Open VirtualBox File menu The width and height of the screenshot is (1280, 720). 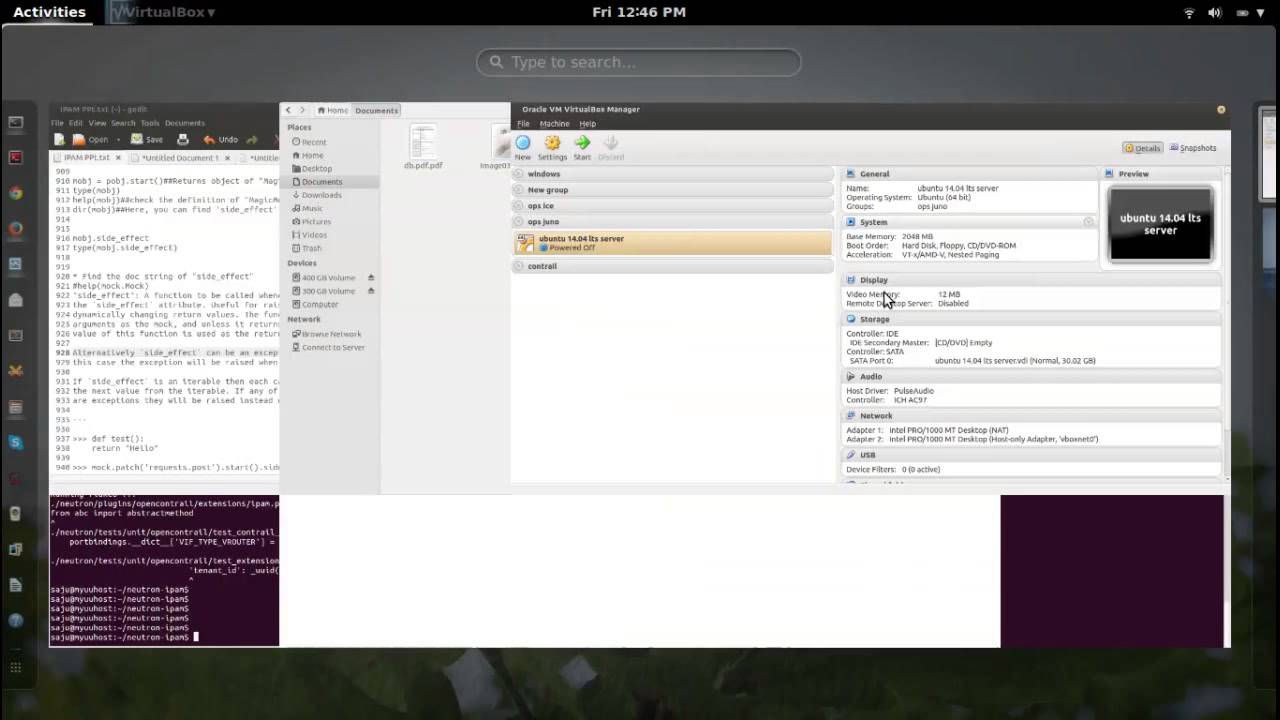[x=523, y=124]
